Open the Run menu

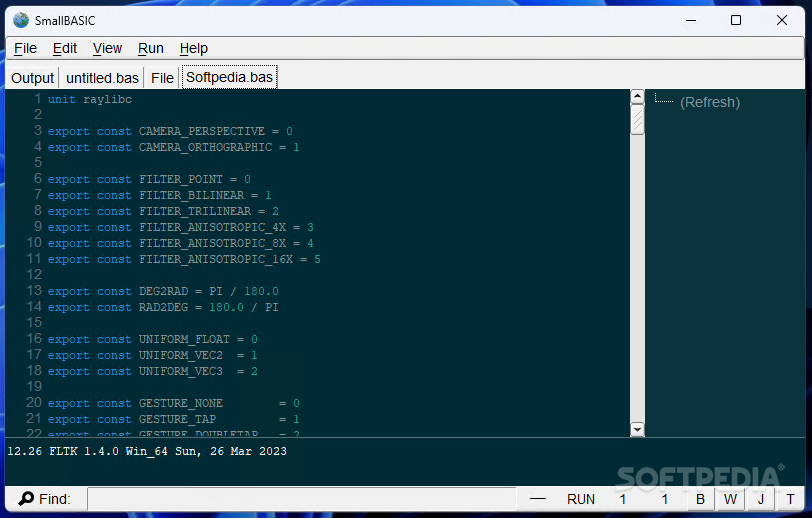[151, 48]
